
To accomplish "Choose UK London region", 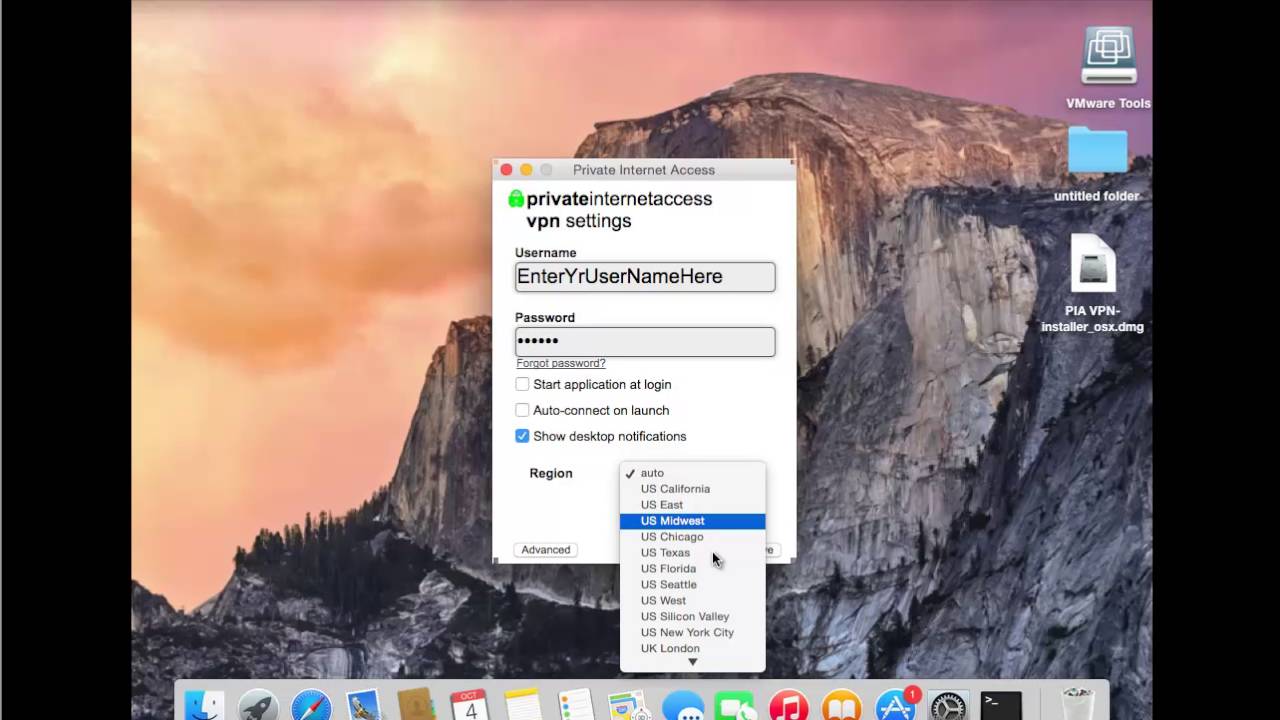I will (x=692, y=649).
